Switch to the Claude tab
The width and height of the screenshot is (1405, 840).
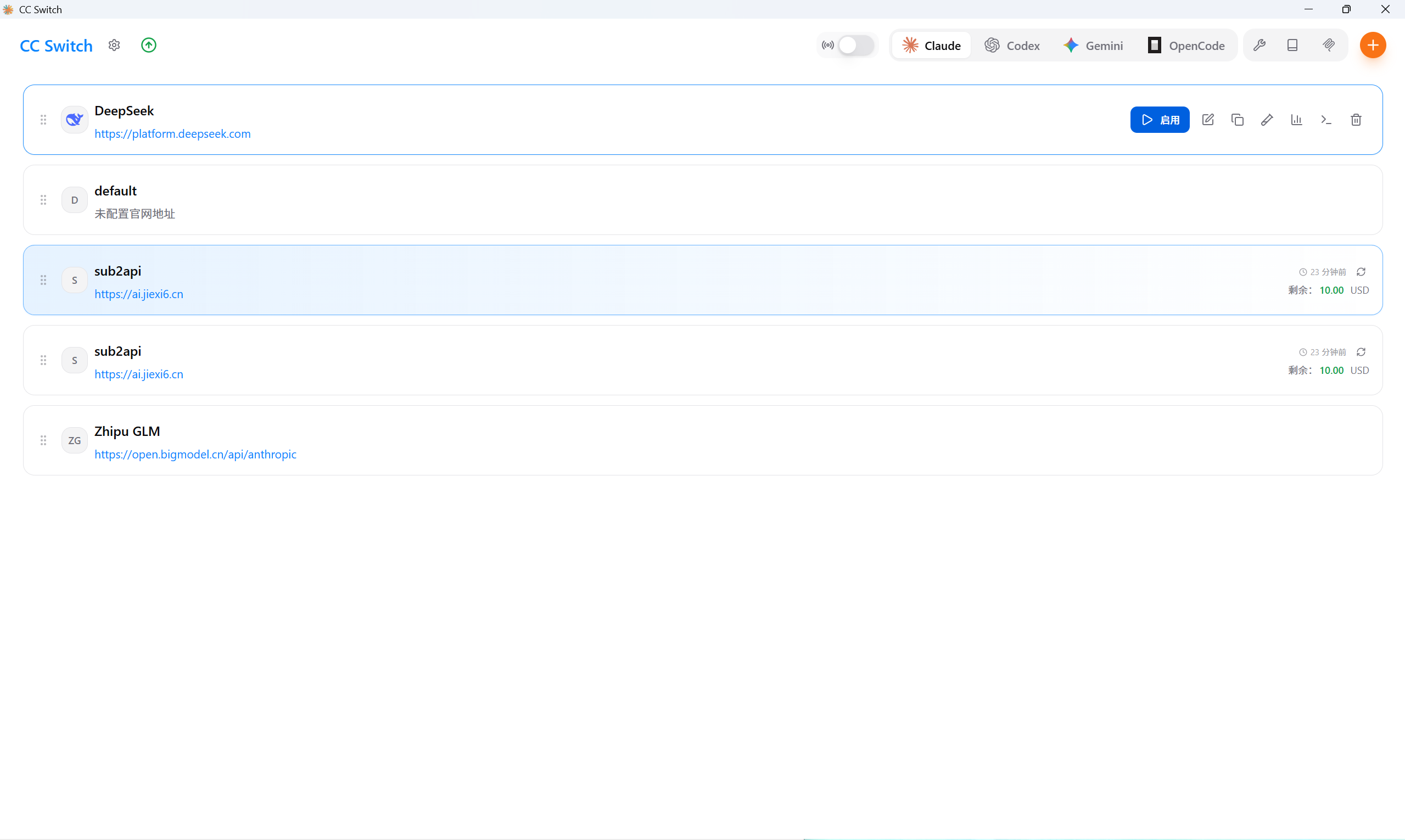(932, 45)
